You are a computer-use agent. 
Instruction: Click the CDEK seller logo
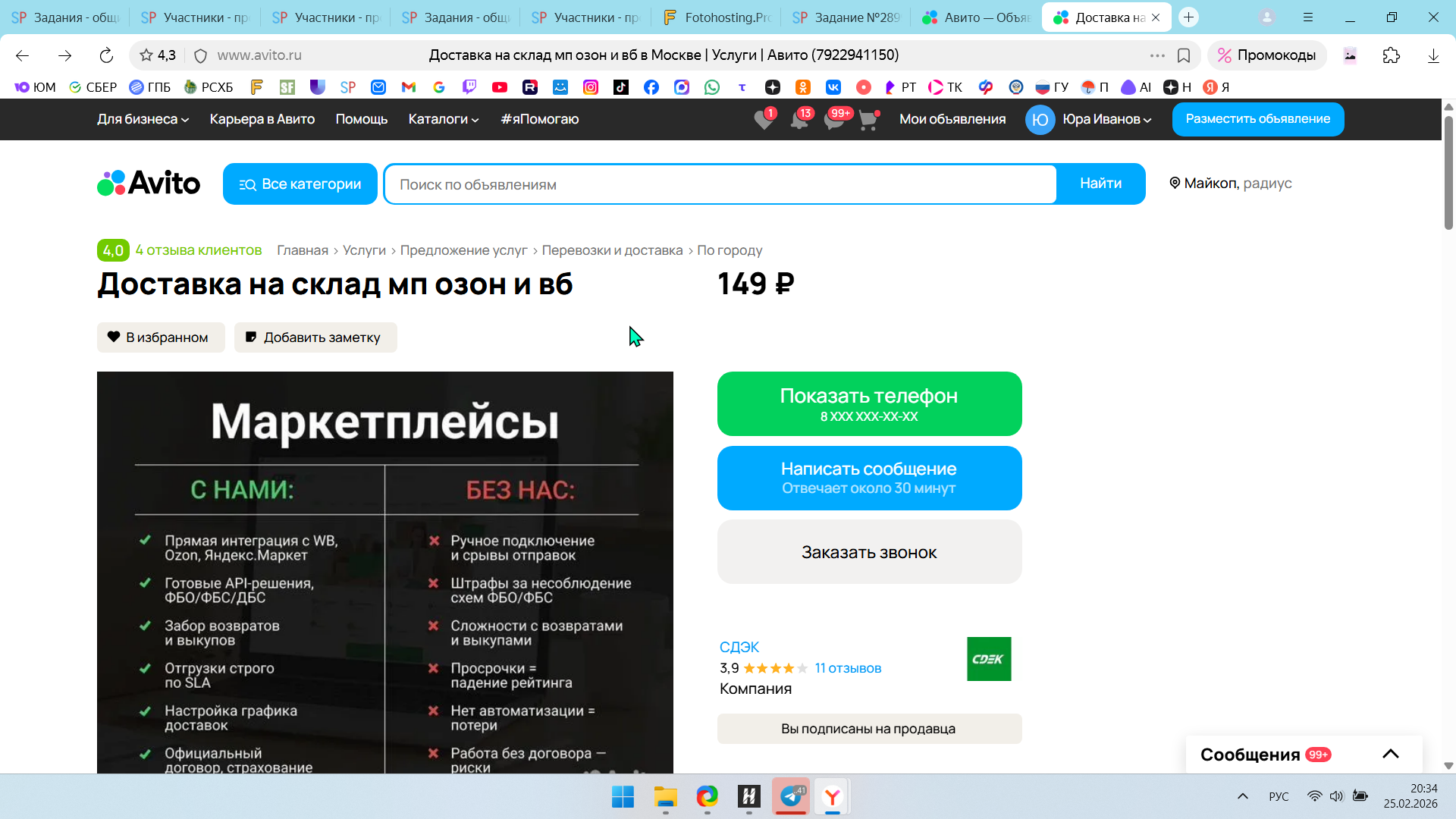point(988,659)
